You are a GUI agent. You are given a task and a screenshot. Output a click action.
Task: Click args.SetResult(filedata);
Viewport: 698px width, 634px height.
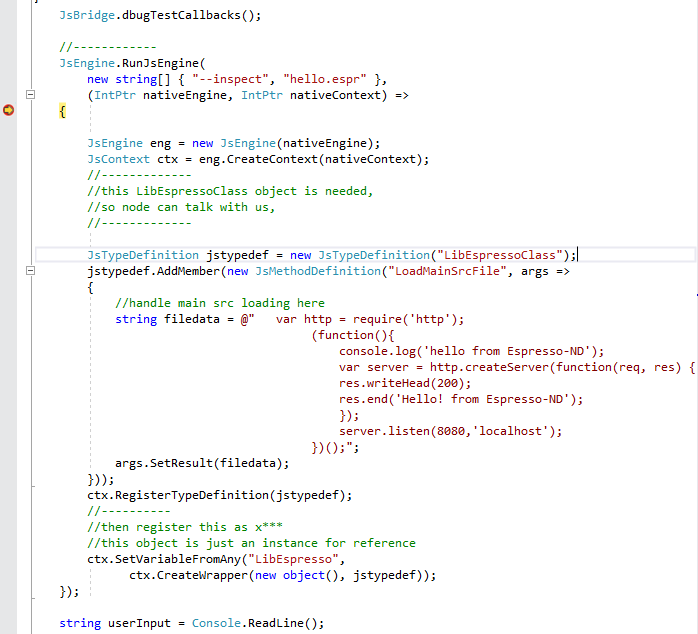(x=202, y=463)
